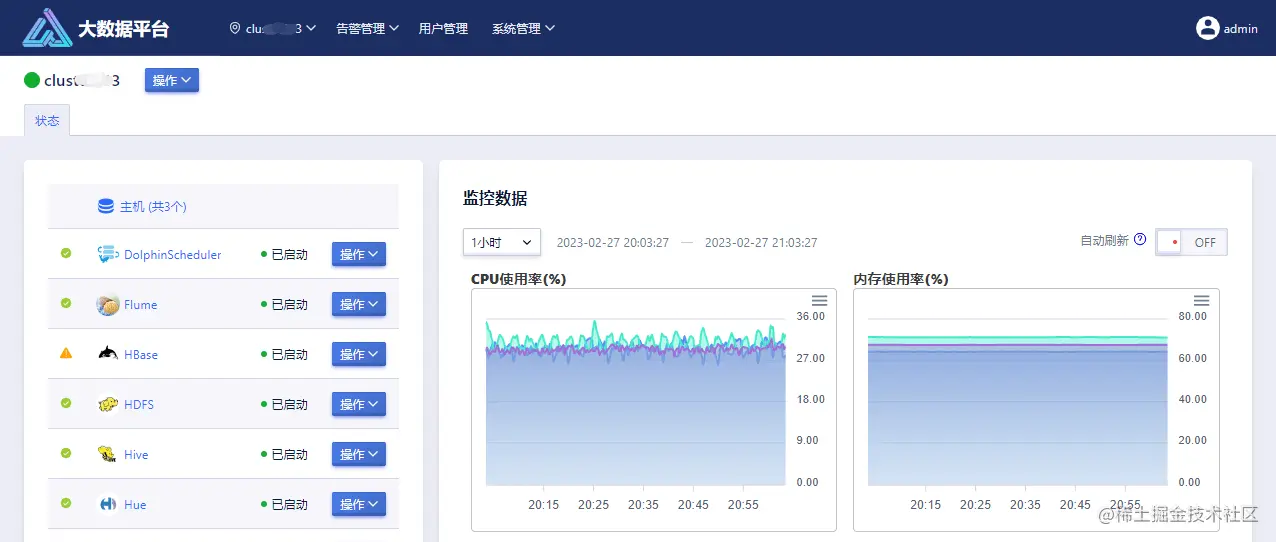Click DolphinScheduler green health check icon
The width and height of the screenshot is (1276, 542).
pos(66,253)
